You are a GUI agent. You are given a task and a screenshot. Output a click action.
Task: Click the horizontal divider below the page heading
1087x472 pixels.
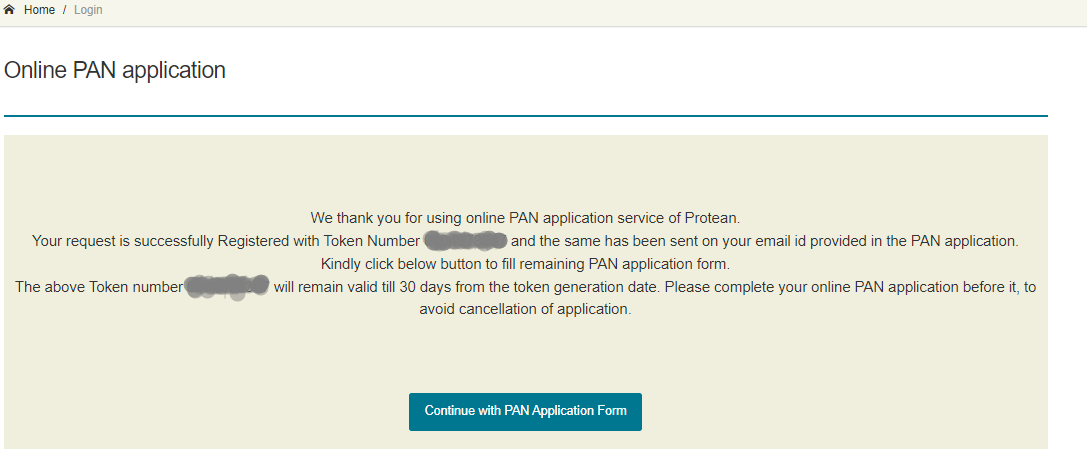coord(525,116)
